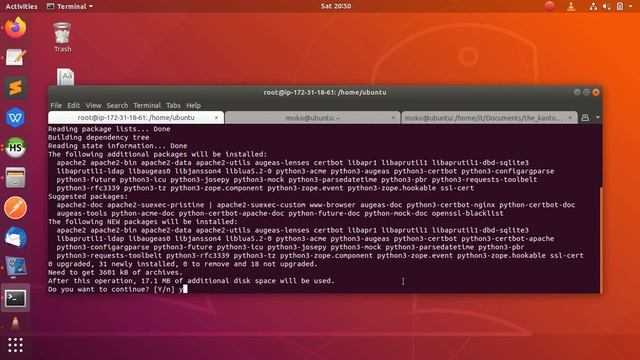Maximize the terminal window
The image size is (640, 360).
586,92
